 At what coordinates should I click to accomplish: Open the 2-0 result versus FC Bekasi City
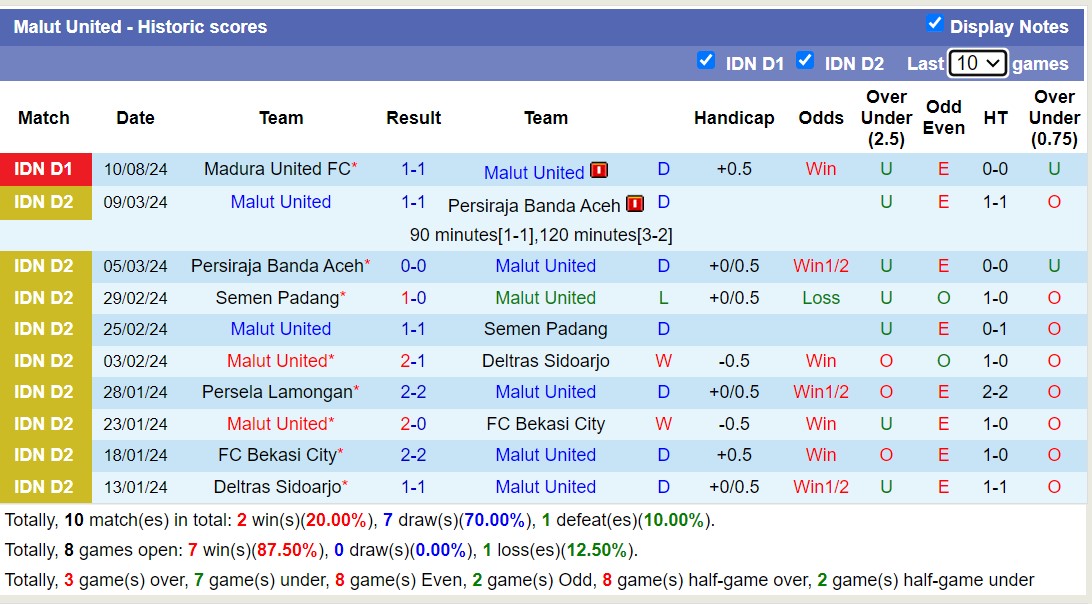(x=414, y=424)
